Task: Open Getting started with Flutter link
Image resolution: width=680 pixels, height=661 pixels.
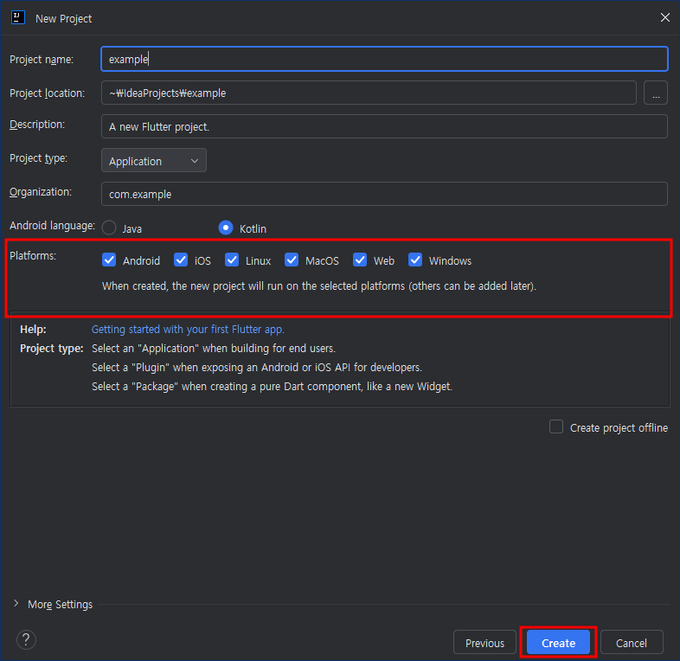Action: click(188, 329)
